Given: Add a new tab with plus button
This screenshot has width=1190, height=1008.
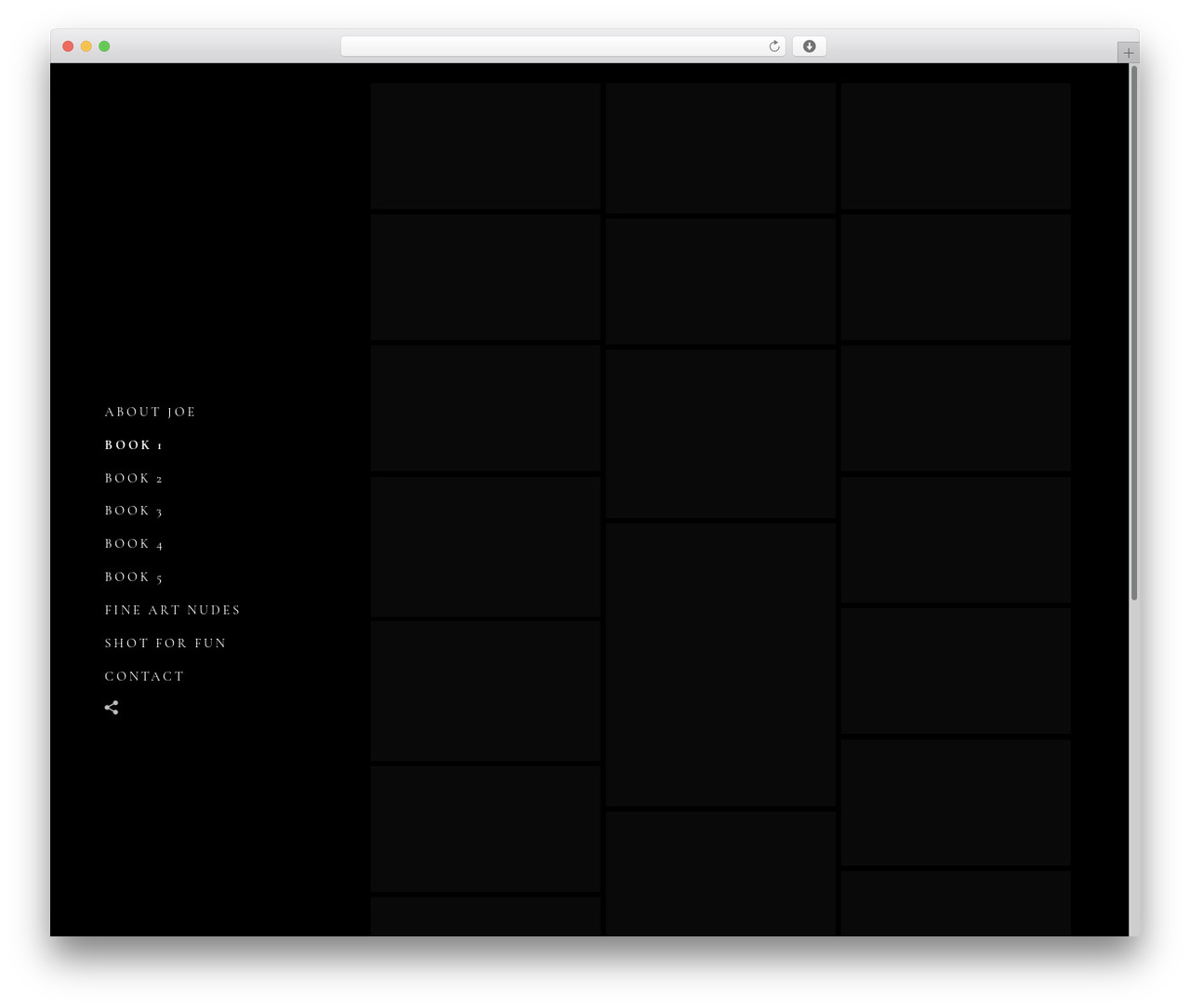Looking at the screenshot, I should 1128,53.
